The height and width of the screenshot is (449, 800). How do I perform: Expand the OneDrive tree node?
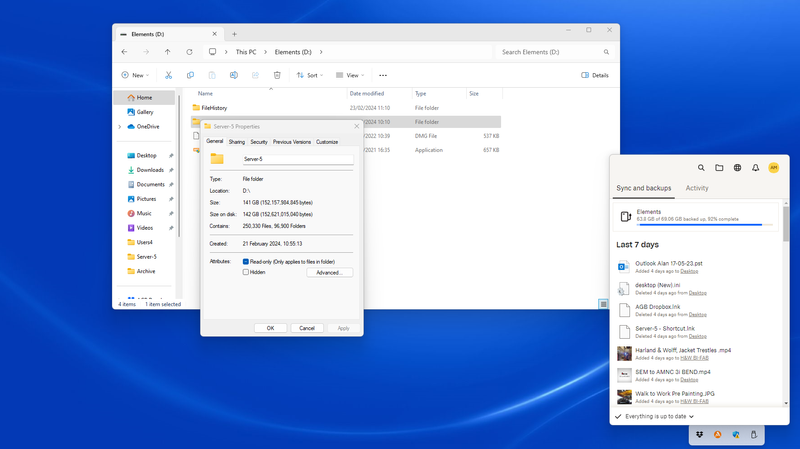click(x=120, y=127)
